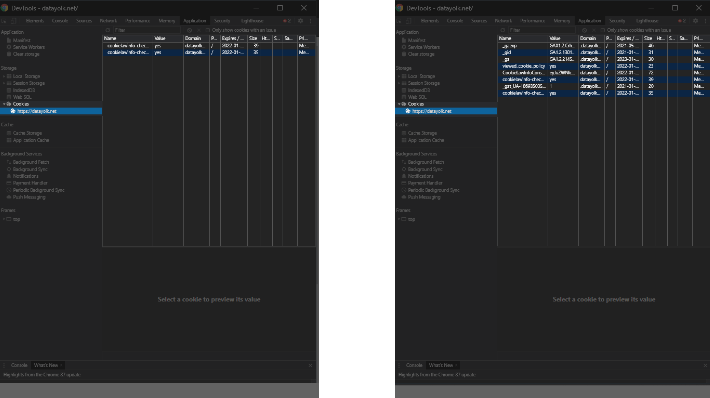Open Console drawer tab in left window

[x=19, y=365]
